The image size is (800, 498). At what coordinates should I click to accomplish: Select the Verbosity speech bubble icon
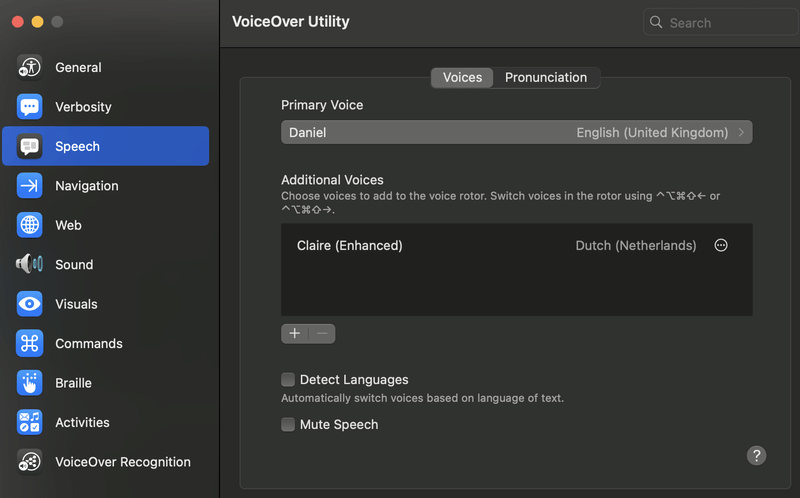30,107
